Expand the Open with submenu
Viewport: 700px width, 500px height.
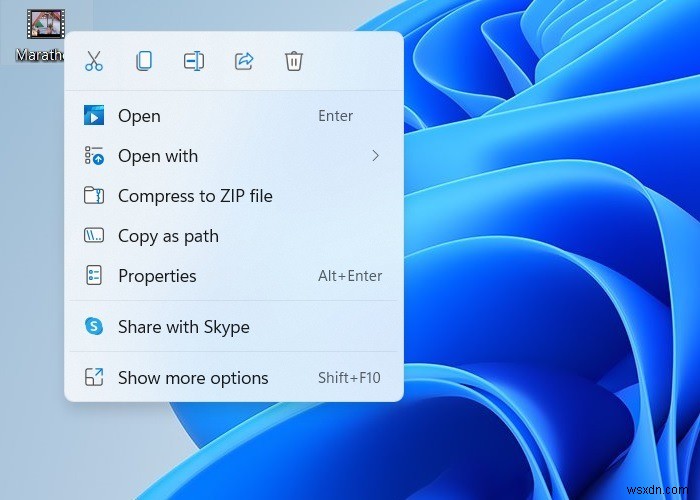[234, 156]
